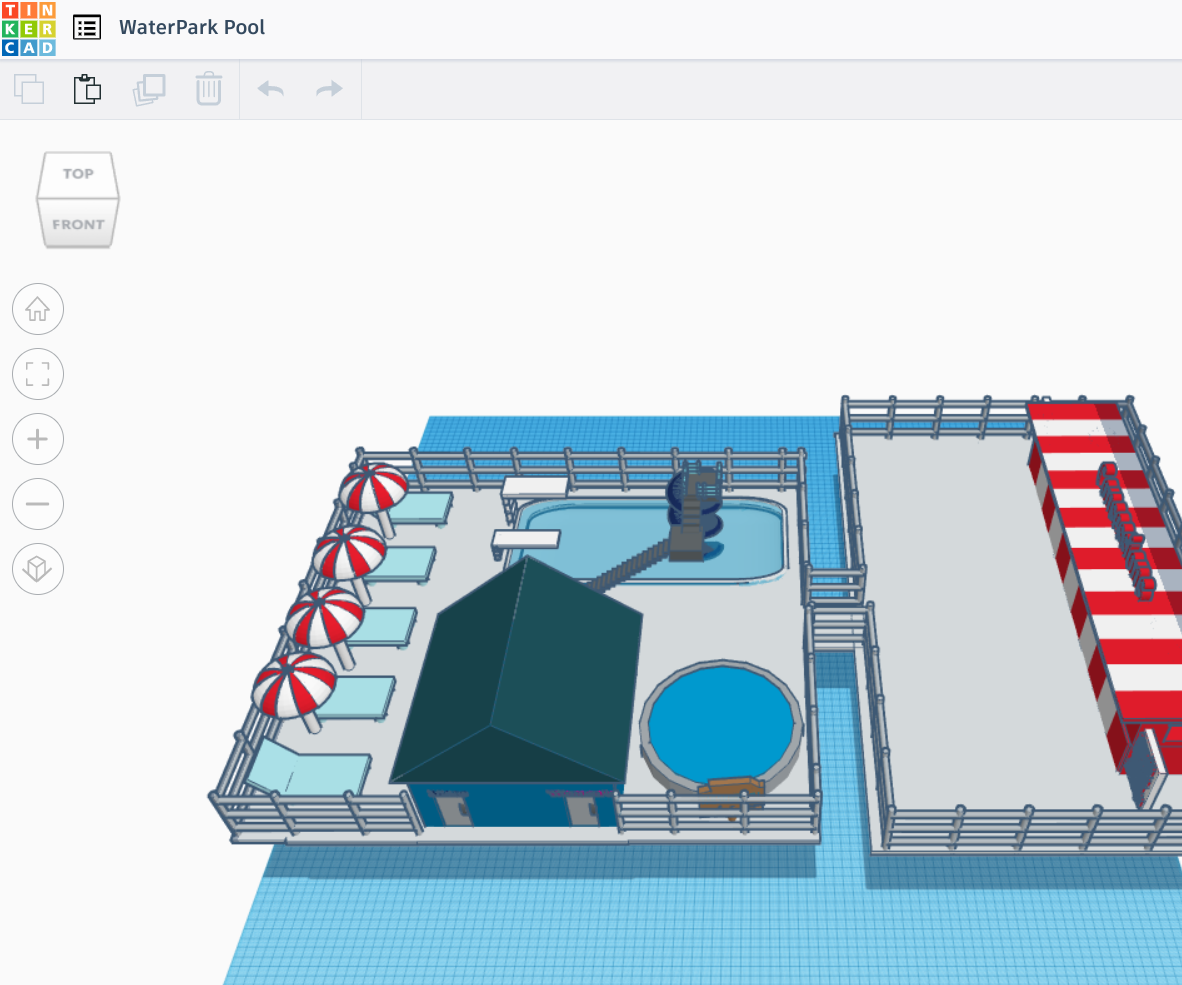Select TOP face of view cube
The height and width of the screenshot is (985, 1182).
[78, 175]
